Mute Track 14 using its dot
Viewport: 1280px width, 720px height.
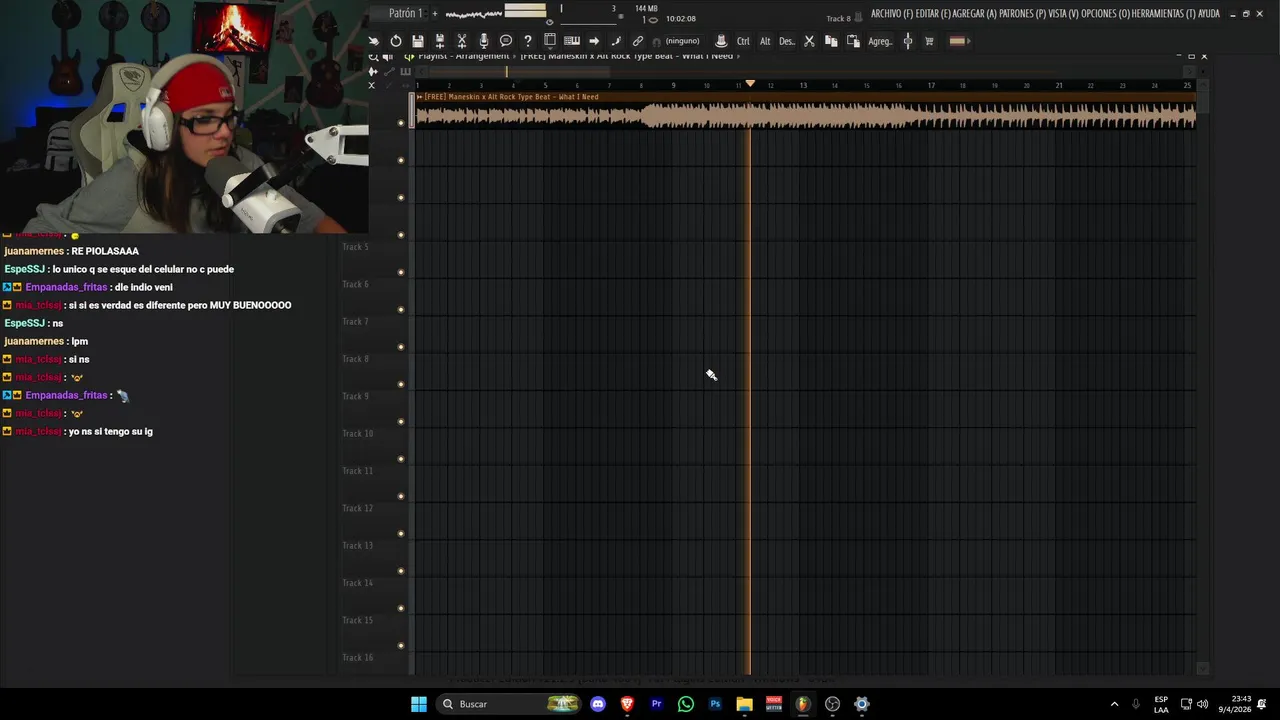(401, 608)
